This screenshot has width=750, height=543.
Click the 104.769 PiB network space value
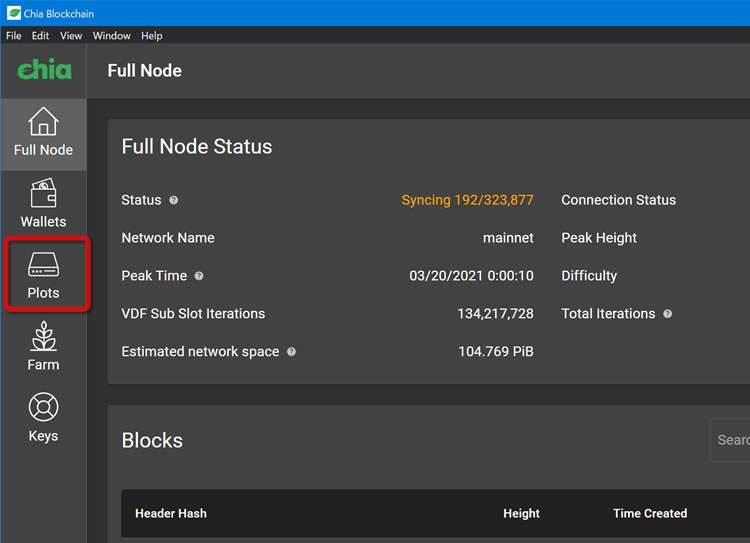tap(496, 352)
